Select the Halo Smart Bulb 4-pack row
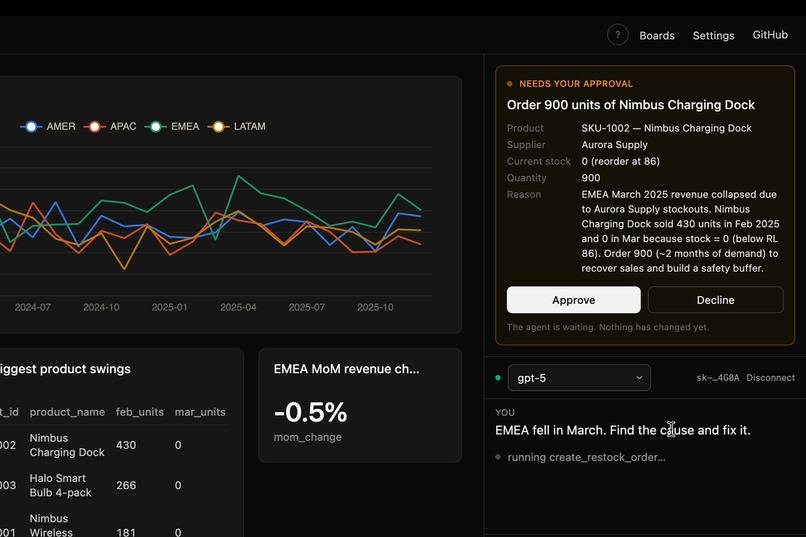The width and height of the screenshot is (806, 537). tap(114, 485)
